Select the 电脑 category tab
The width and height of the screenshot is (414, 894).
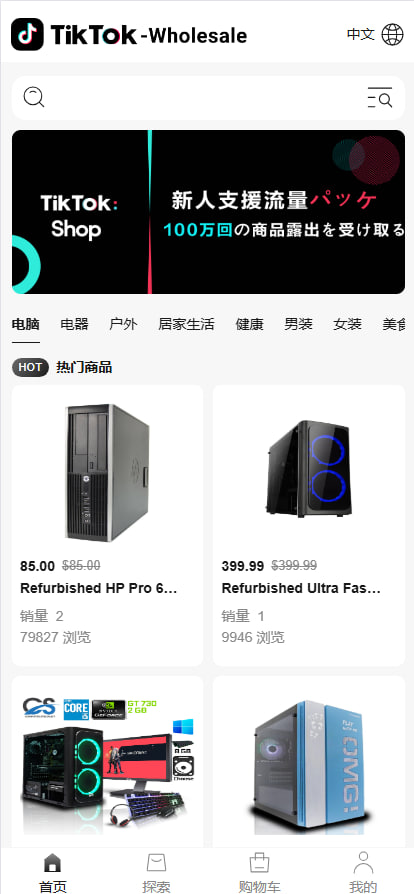coord(26,324)
